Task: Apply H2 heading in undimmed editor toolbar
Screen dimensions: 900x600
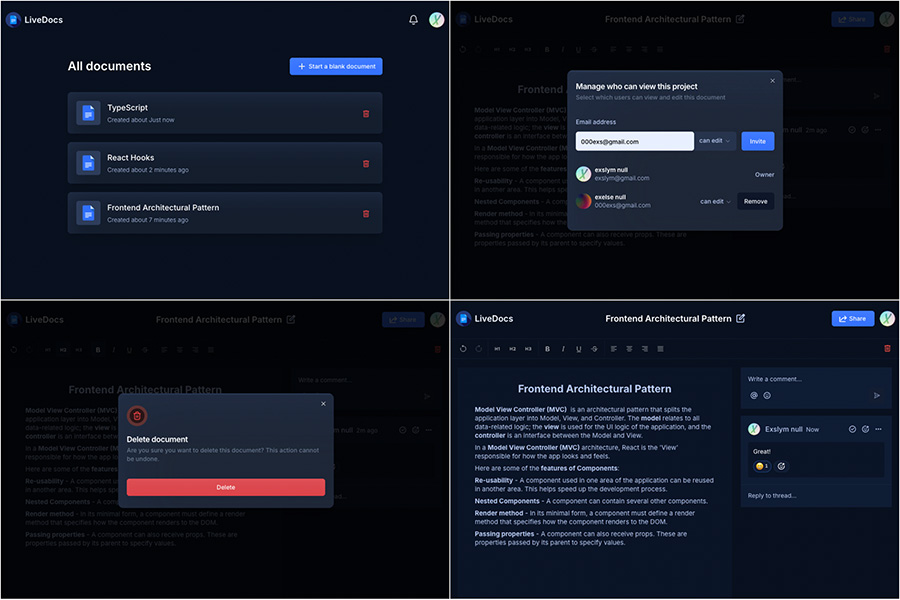Action: [x=513, y=349]
